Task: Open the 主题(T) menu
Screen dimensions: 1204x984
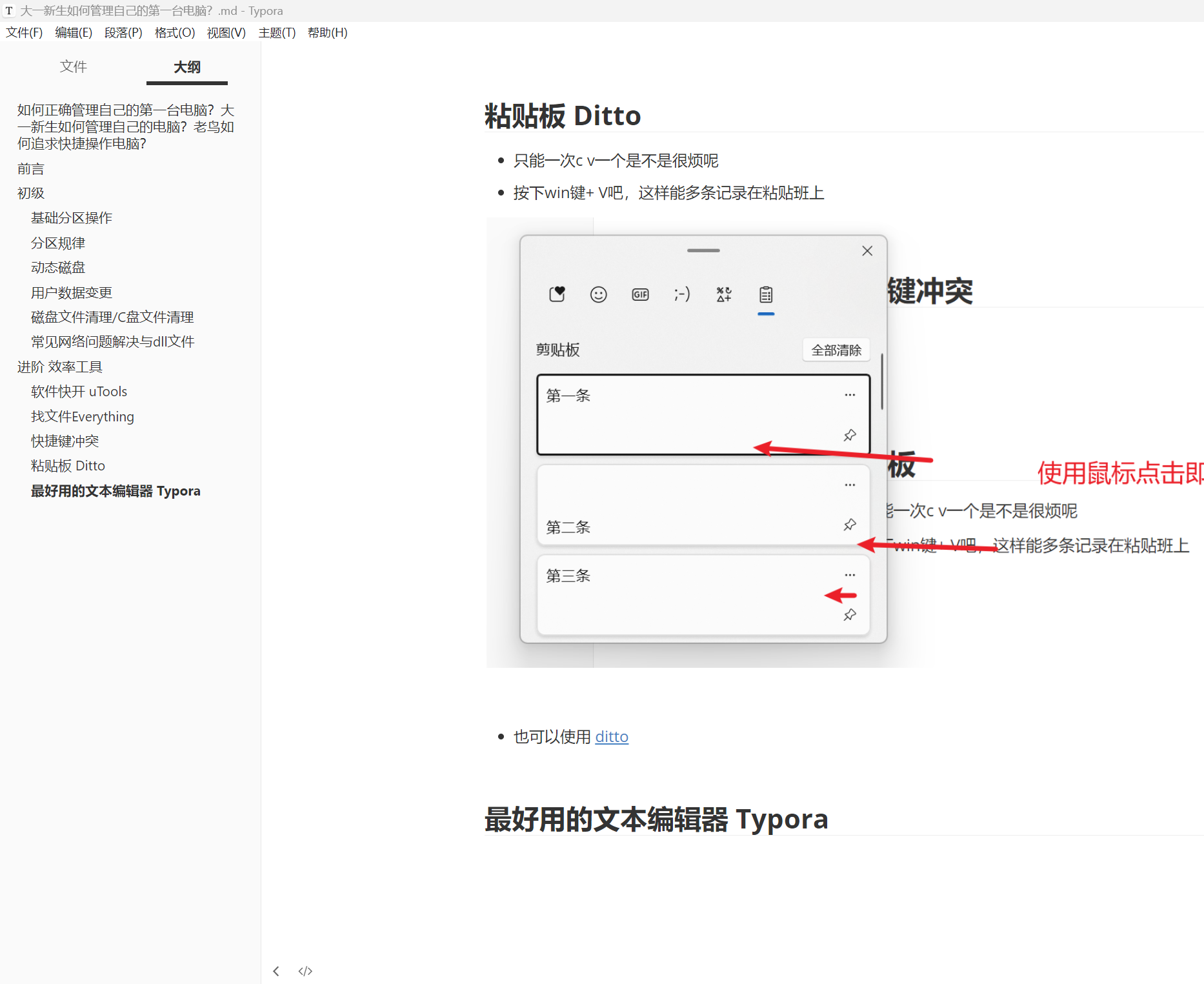Action: 277,32
